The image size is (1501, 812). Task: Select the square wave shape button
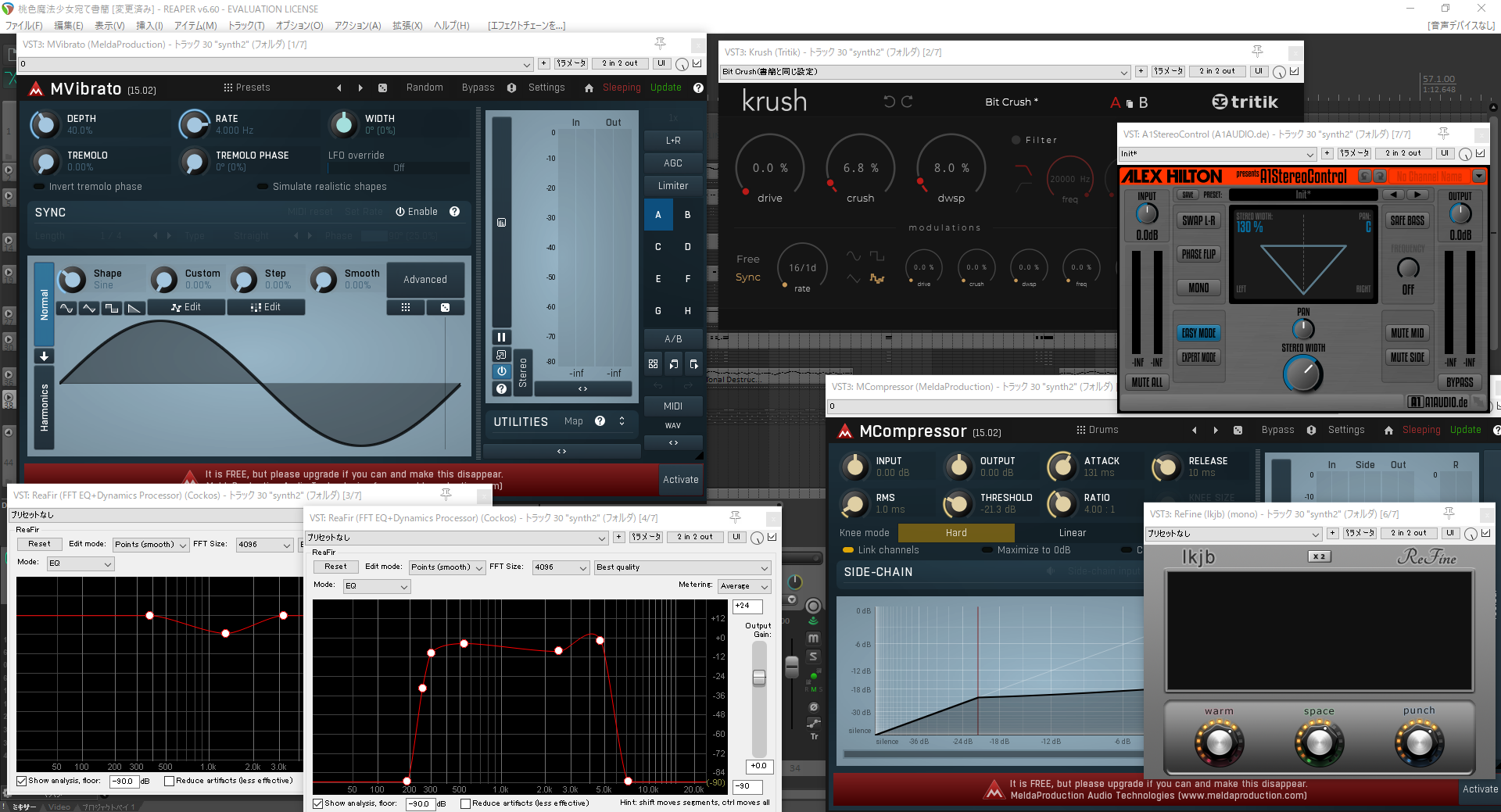[112, 308]
